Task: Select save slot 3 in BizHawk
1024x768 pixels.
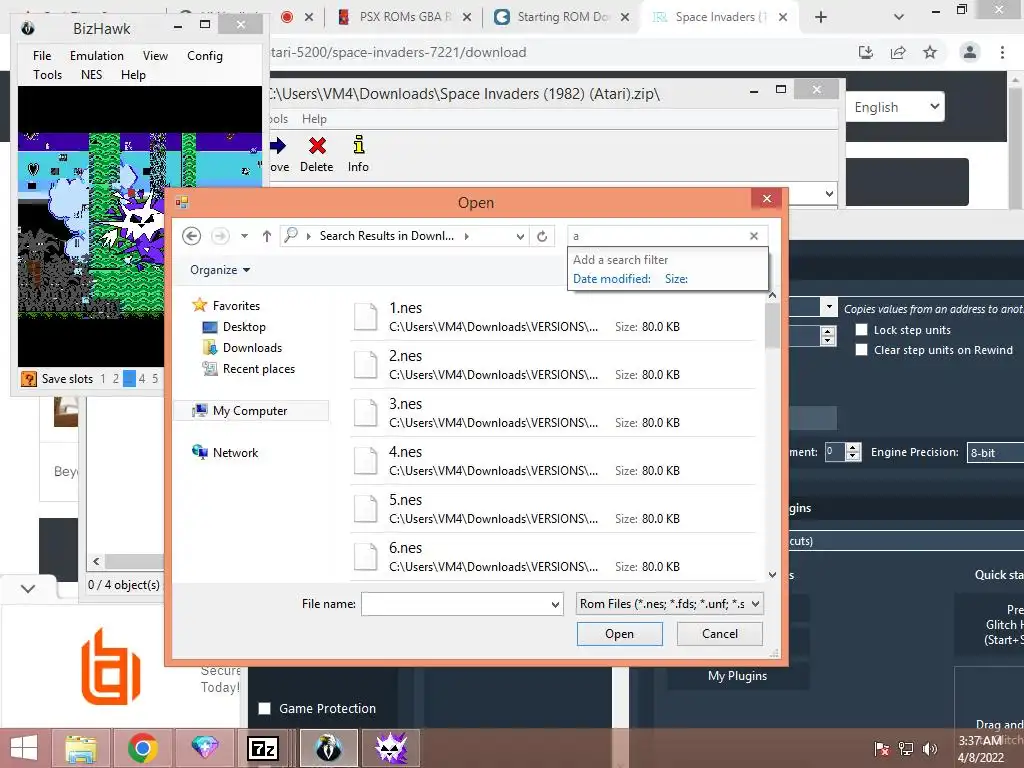Action: tap(129, 379)
